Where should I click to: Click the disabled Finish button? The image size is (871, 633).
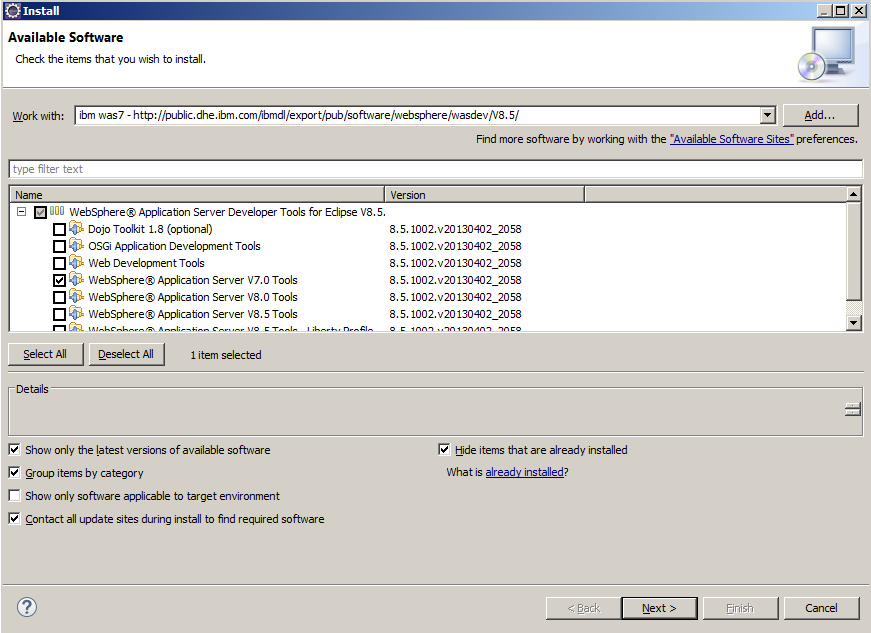[x=740, y=608]
